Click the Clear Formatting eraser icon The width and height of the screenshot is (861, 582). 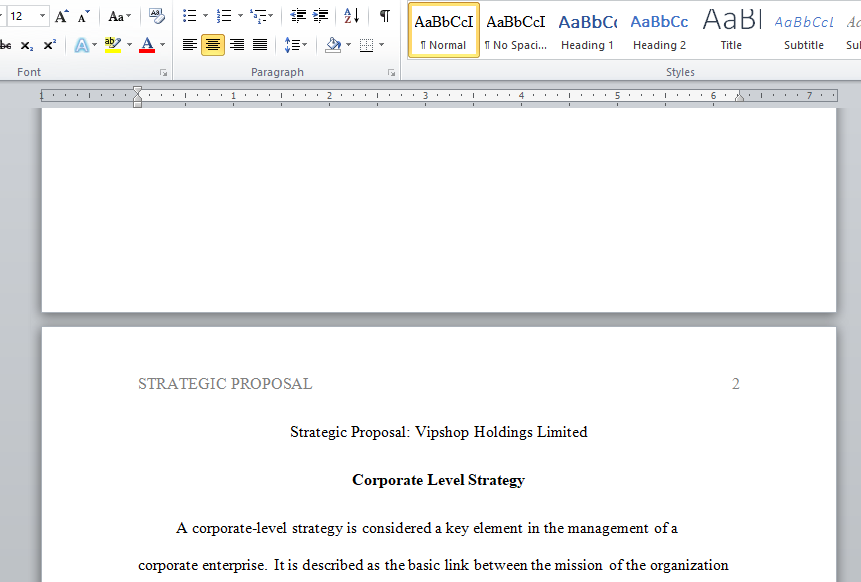tap(156, 16)
